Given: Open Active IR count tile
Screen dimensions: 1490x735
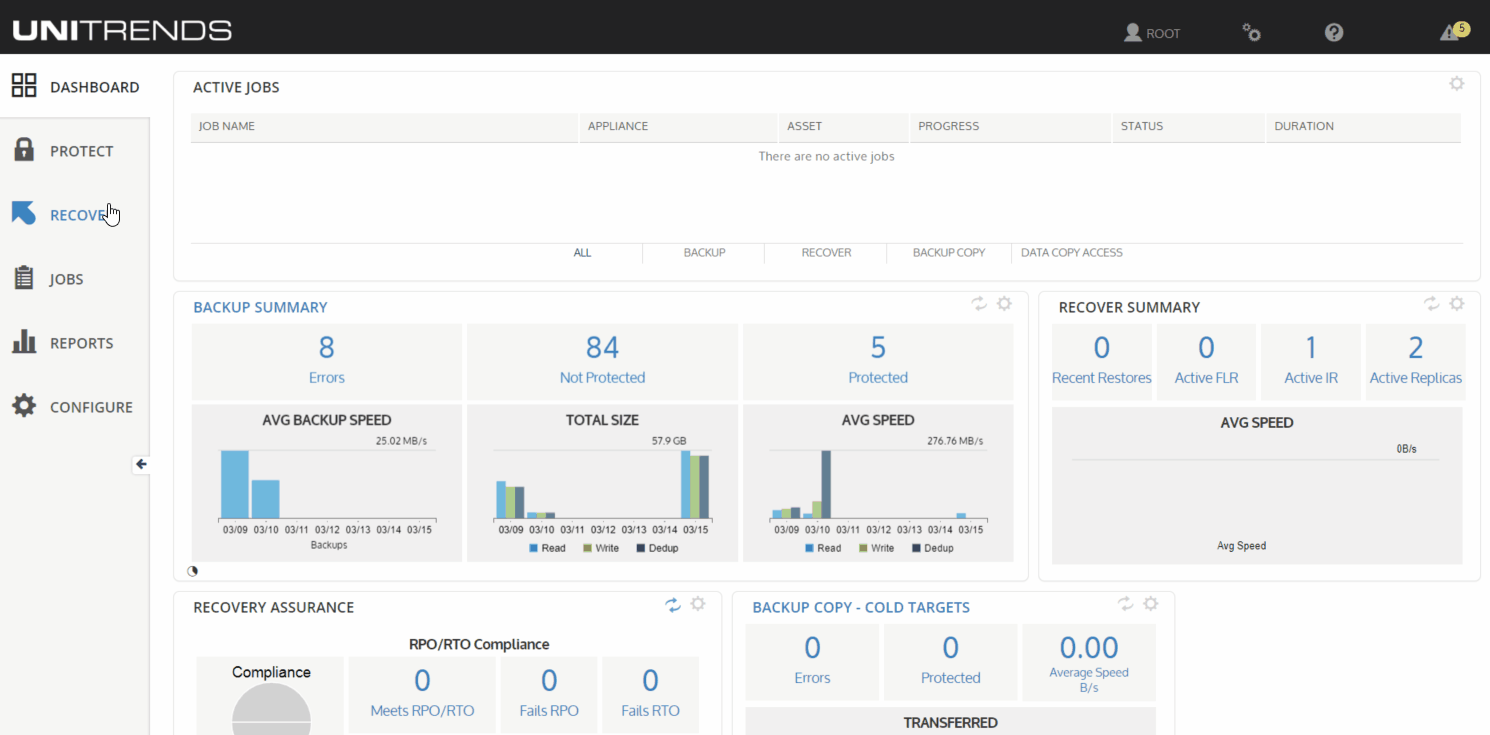Looking at the screenshot, I should [1311, 361].
